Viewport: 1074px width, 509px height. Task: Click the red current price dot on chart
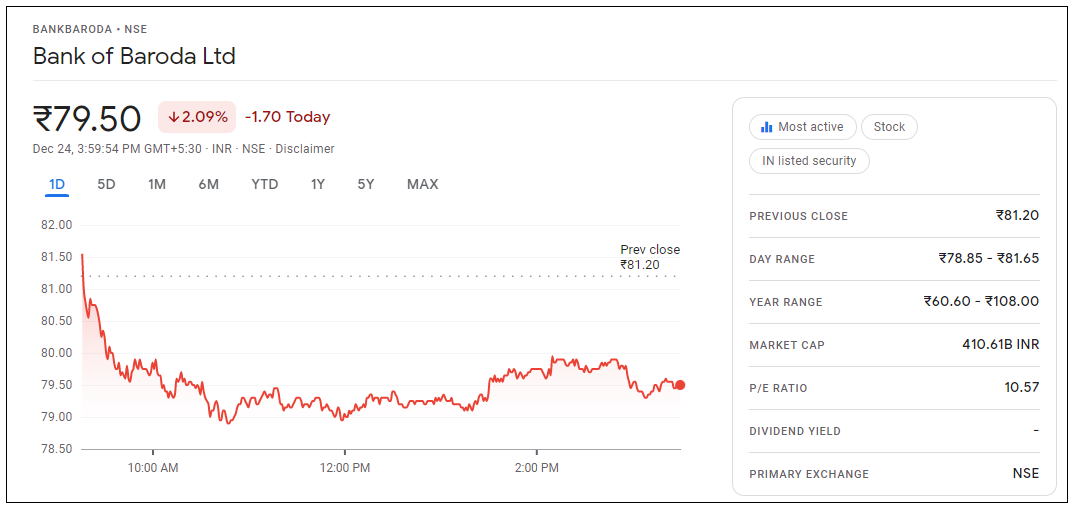pyautogui.click(x=680, y=385)
